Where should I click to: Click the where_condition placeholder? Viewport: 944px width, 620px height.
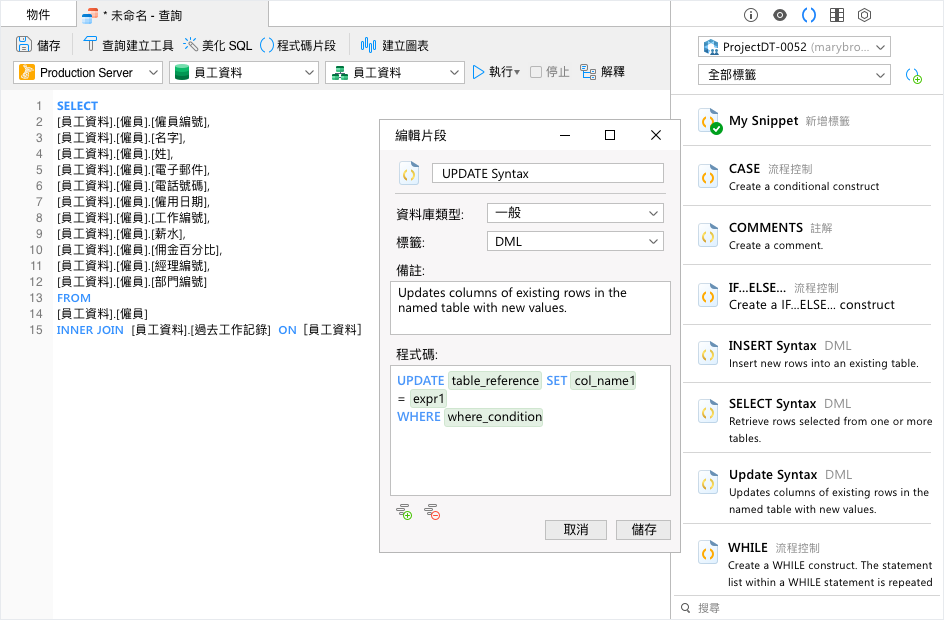[x=494, y=417]
